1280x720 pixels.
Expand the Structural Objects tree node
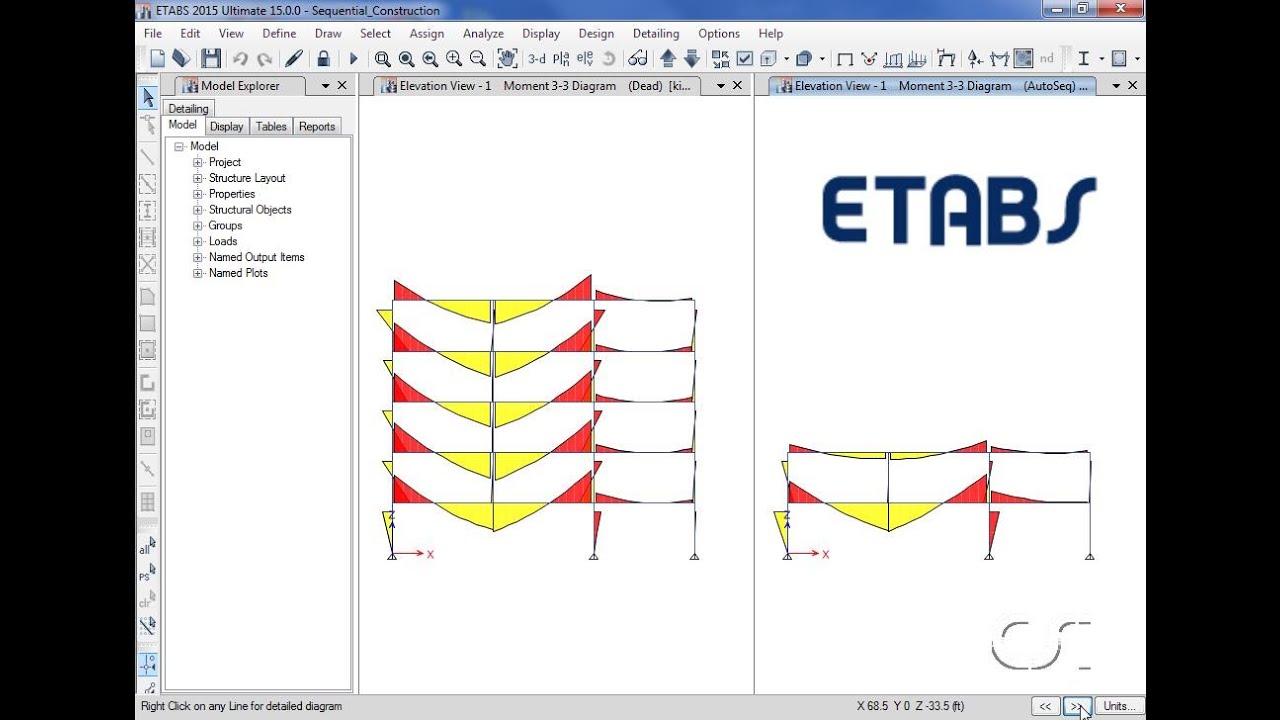pyautogui.click(x=198, y=210)
